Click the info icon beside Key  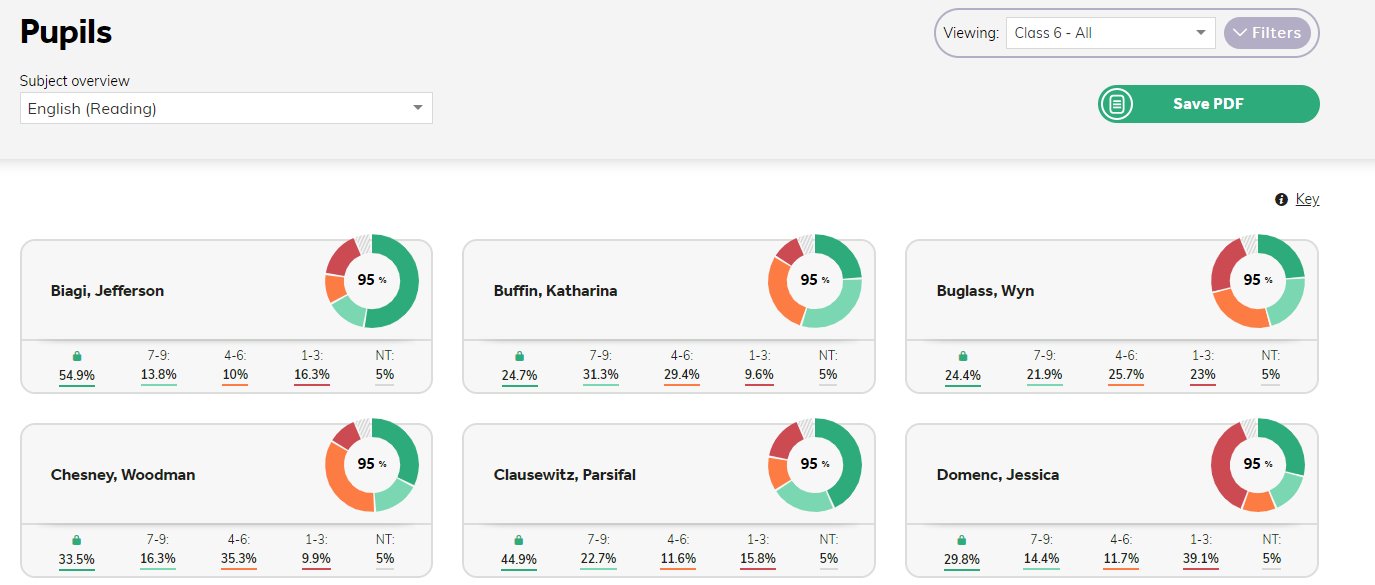coord(1281,200)
